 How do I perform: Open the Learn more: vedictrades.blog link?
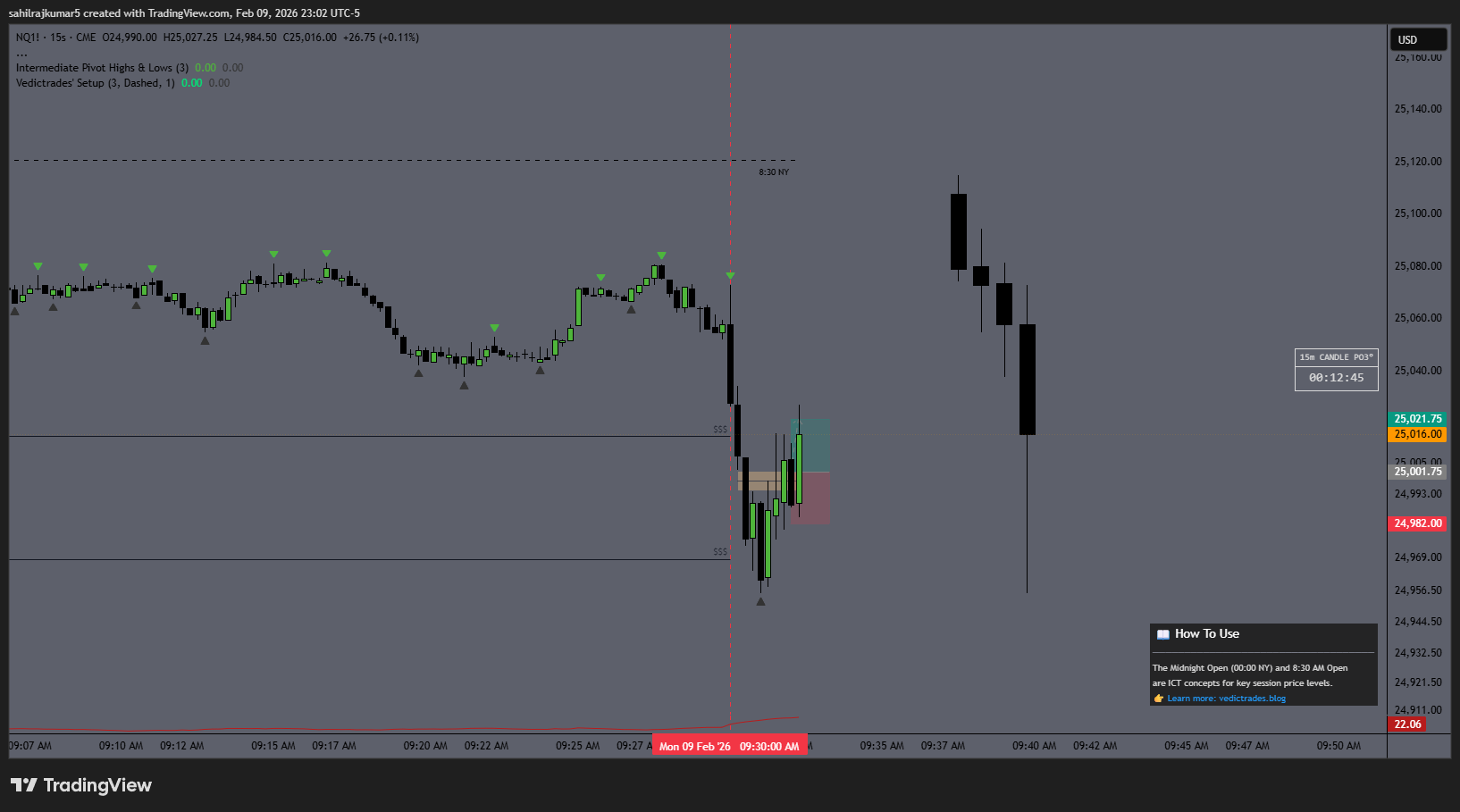tap(1226, 698)
